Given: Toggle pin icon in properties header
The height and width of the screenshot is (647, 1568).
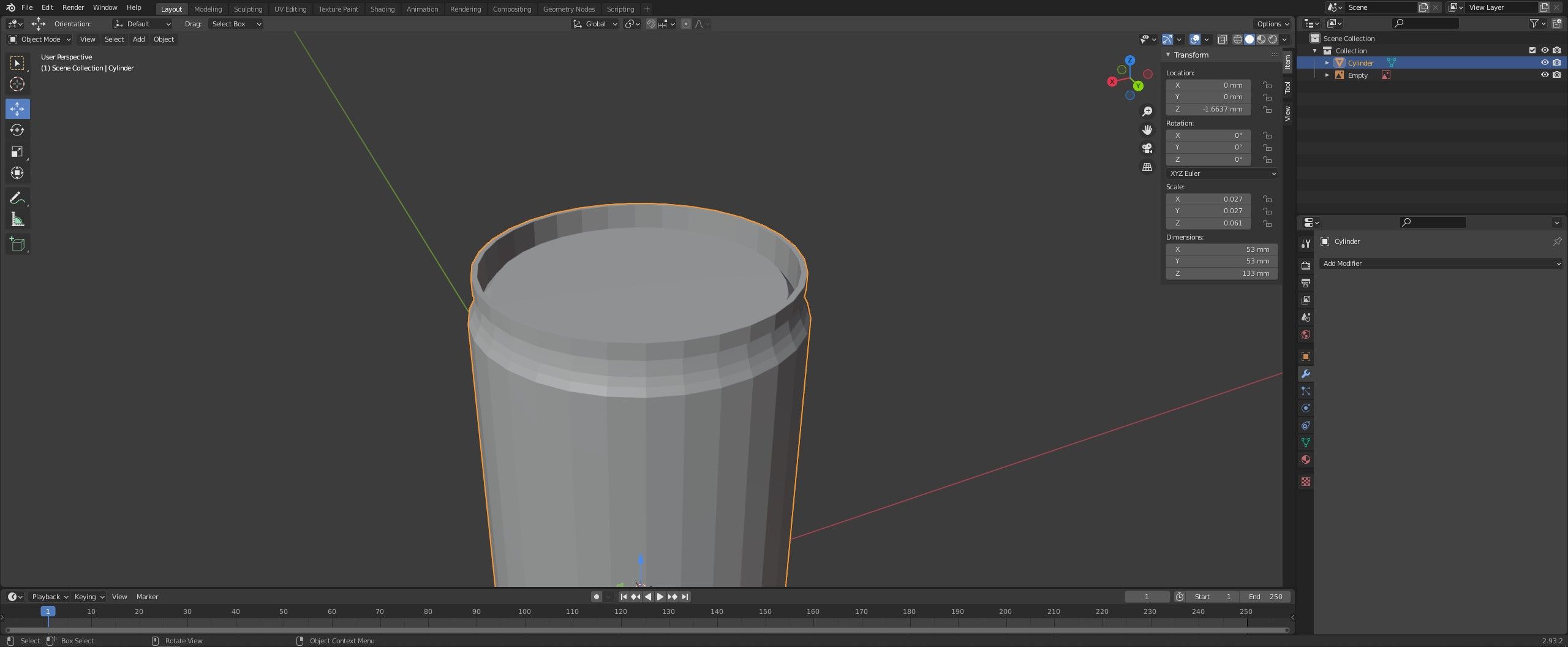Looking at the screenshot, I should click(1557, 241).
